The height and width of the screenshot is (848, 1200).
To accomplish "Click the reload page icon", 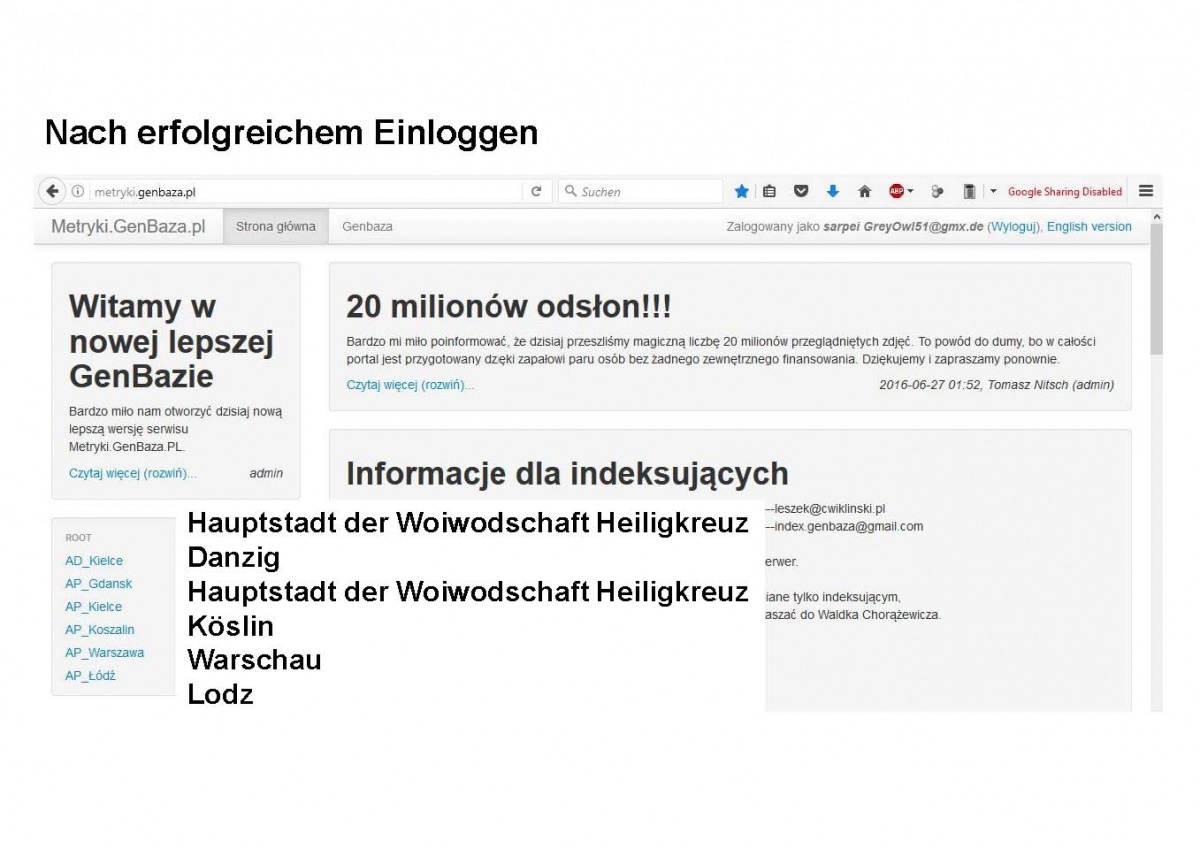I will point(536,192).
